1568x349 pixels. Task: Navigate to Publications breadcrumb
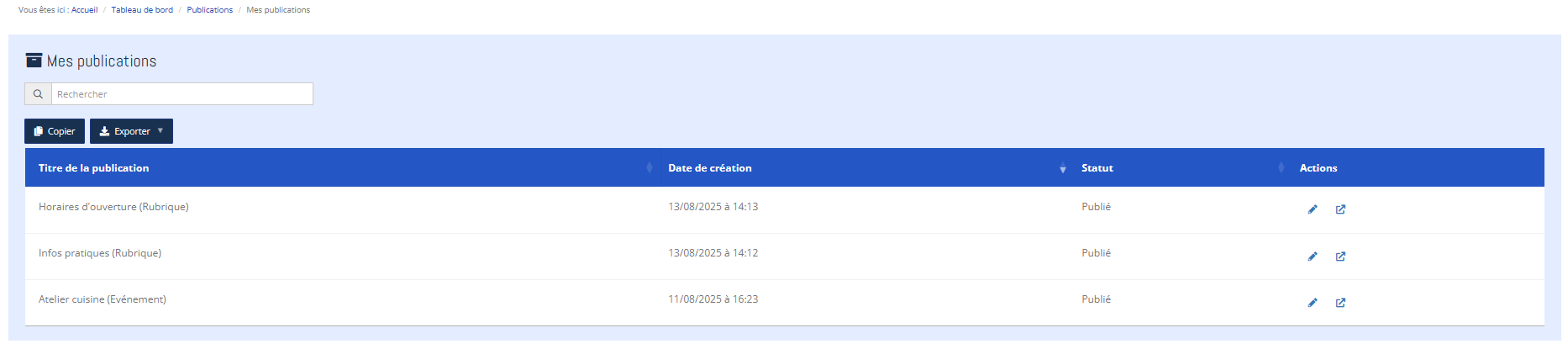coord(210,10)
